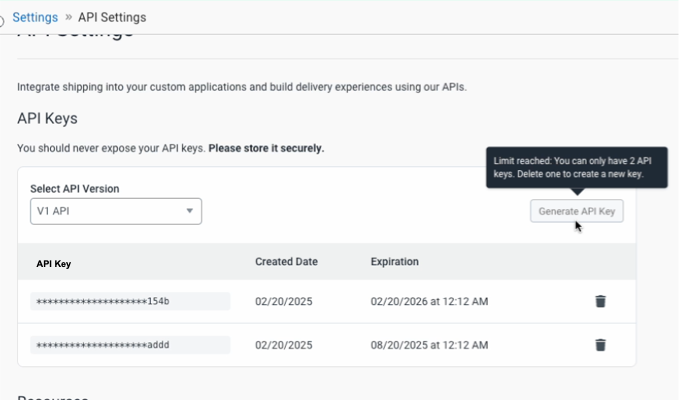Select the masked key field ending addd
Viewport: 680px width, 400px height.
click(x=130, y=345)
